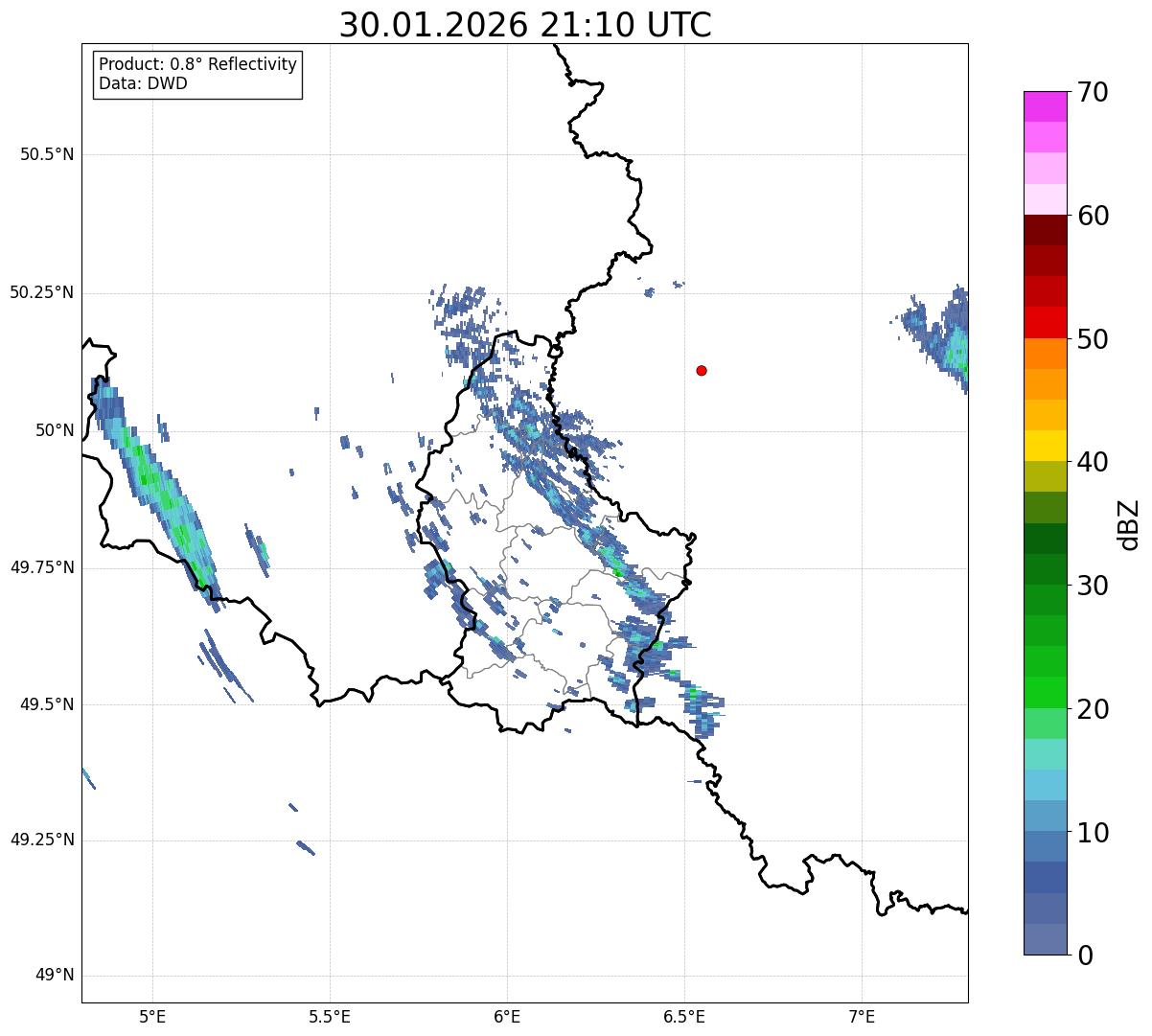Screen dimensions: 1152x1036
Task: Click the colorbar tick label 10
Action: 1093,833
